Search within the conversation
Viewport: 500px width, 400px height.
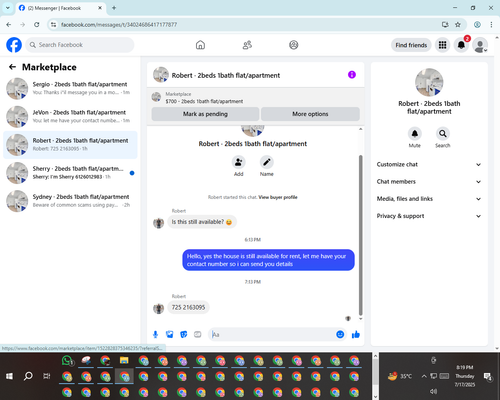click(x=443, y=134)
